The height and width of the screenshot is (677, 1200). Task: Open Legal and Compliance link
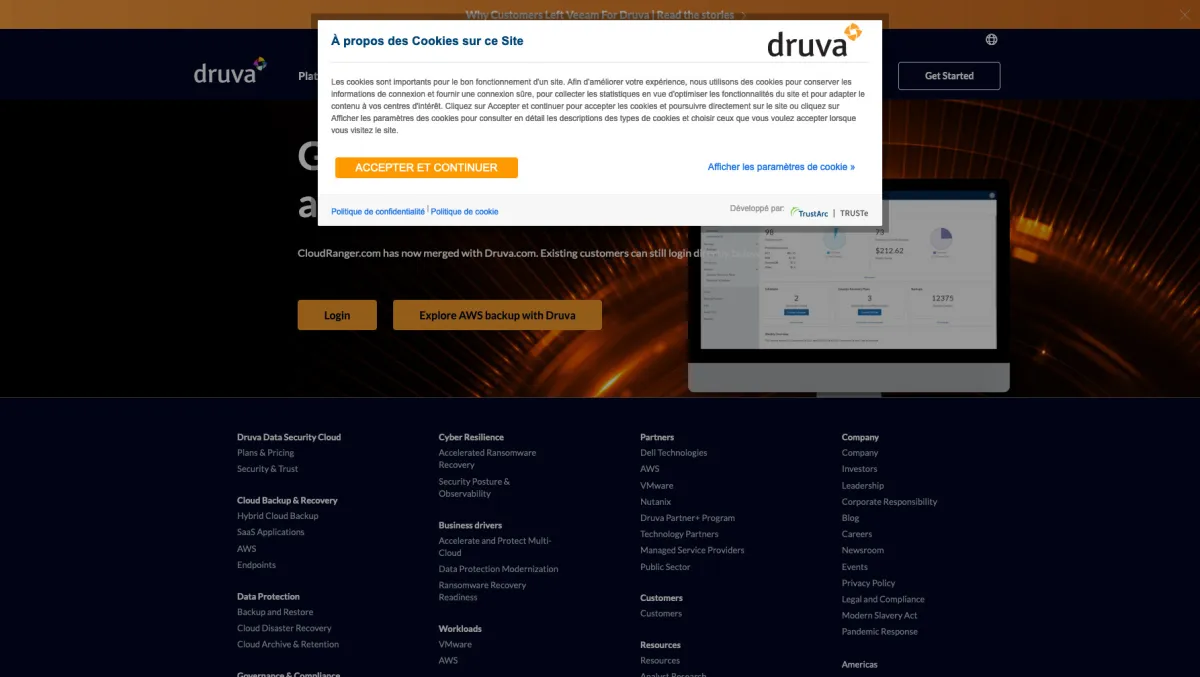click(883, 599)
